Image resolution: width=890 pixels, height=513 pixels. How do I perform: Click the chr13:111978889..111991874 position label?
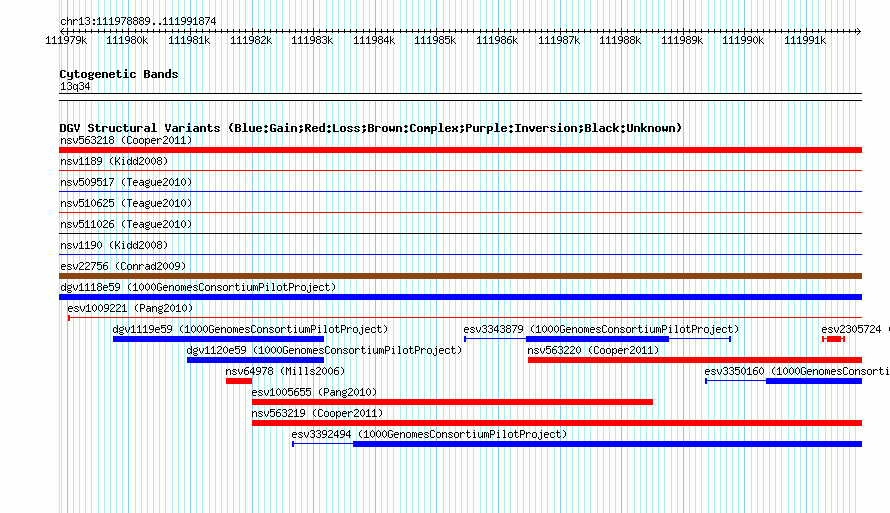point(138,21)
